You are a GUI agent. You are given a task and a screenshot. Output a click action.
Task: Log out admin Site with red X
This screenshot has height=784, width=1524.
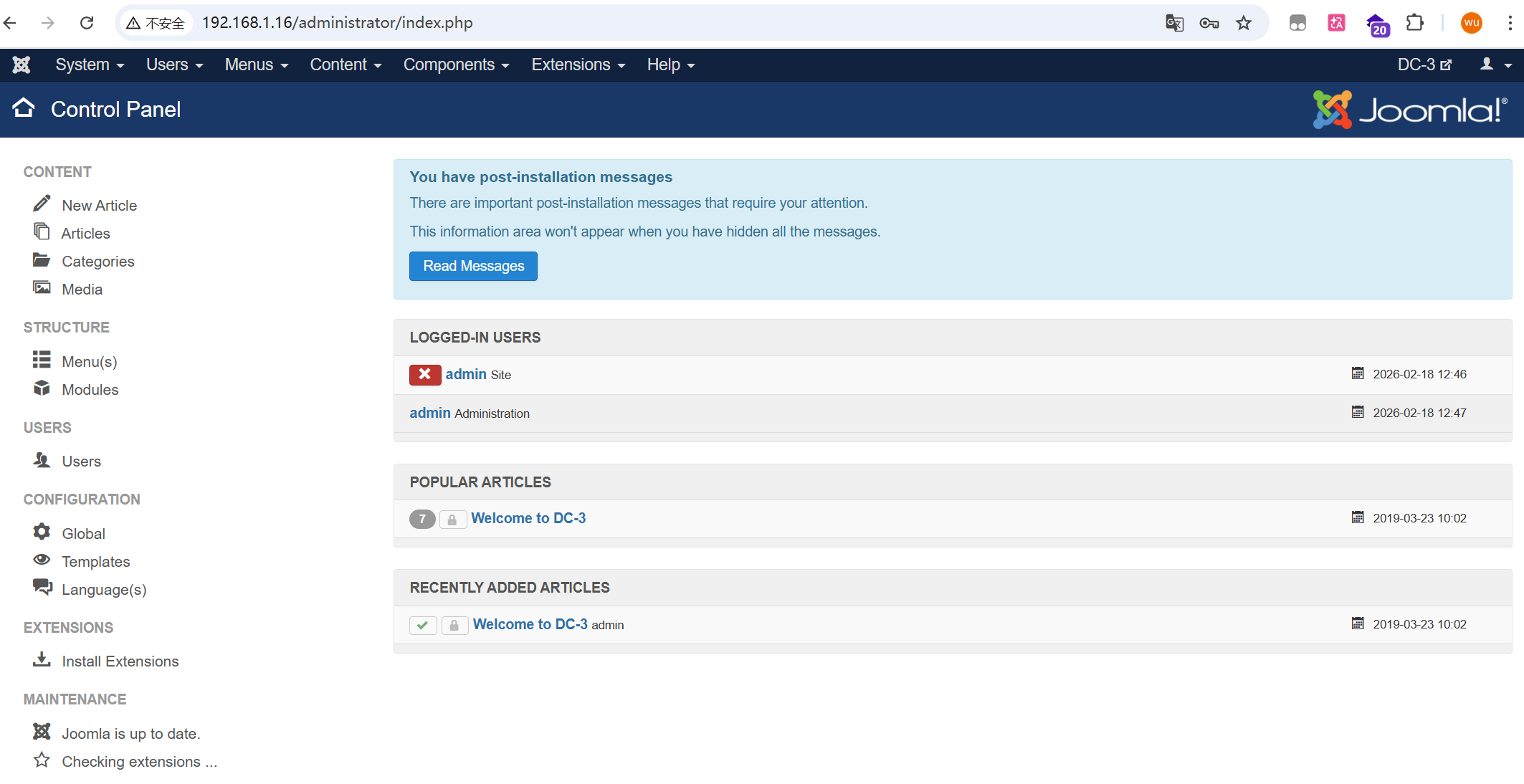[424, 374]
